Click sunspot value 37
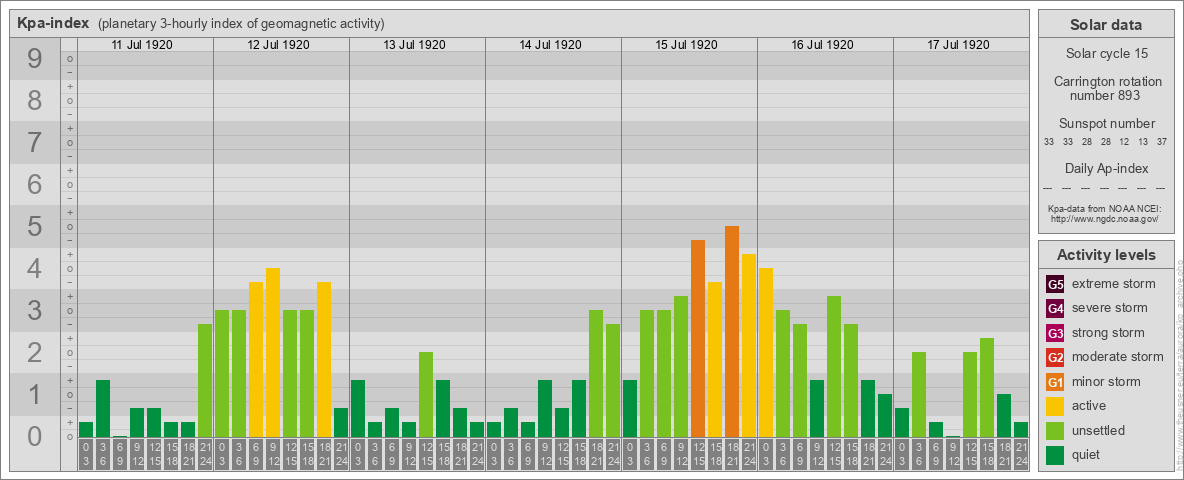 (x=1161, y=142)
